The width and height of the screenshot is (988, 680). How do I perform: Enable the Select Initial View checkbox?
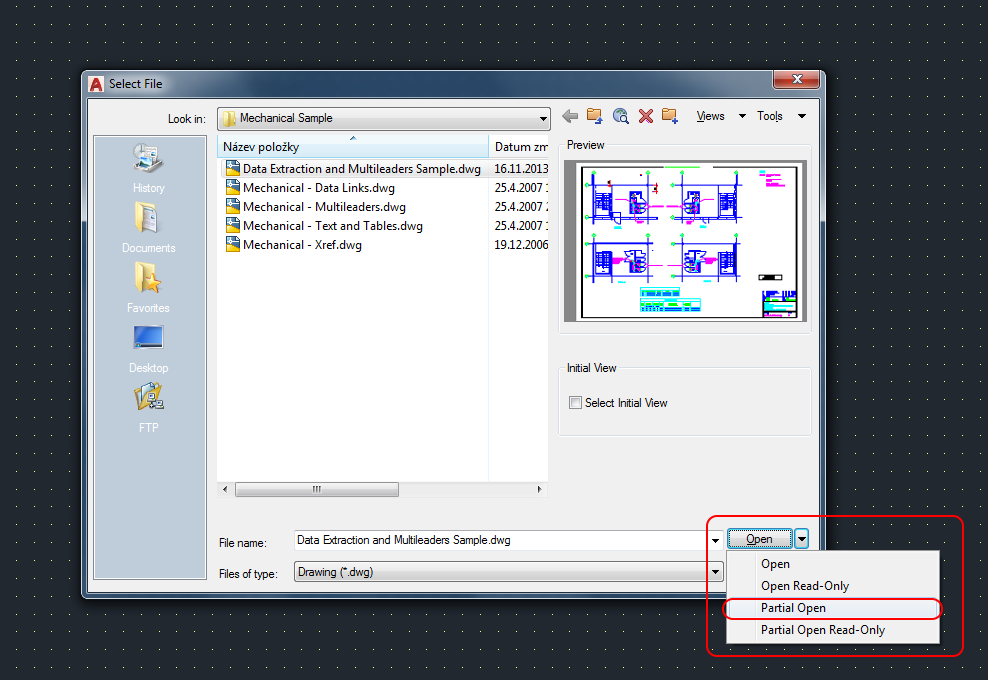click(x=575, y=403)
